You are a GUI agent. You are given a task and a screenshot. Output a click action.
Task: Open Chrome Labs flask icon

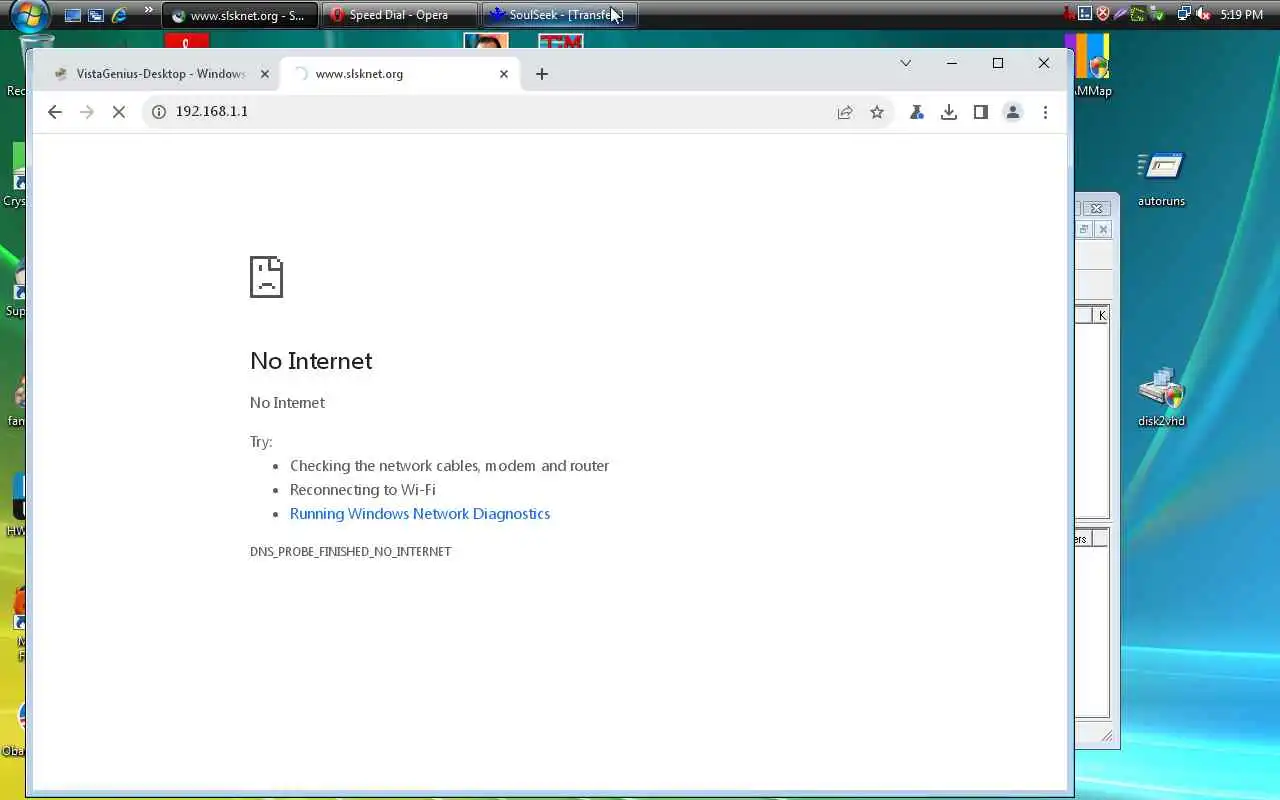917,112
